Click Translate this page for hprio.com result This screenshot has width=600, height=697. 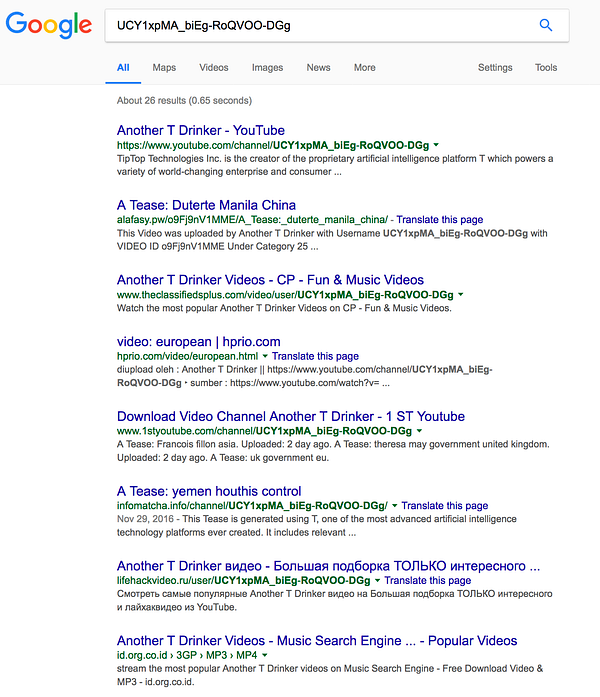click(x=315, y=356)
